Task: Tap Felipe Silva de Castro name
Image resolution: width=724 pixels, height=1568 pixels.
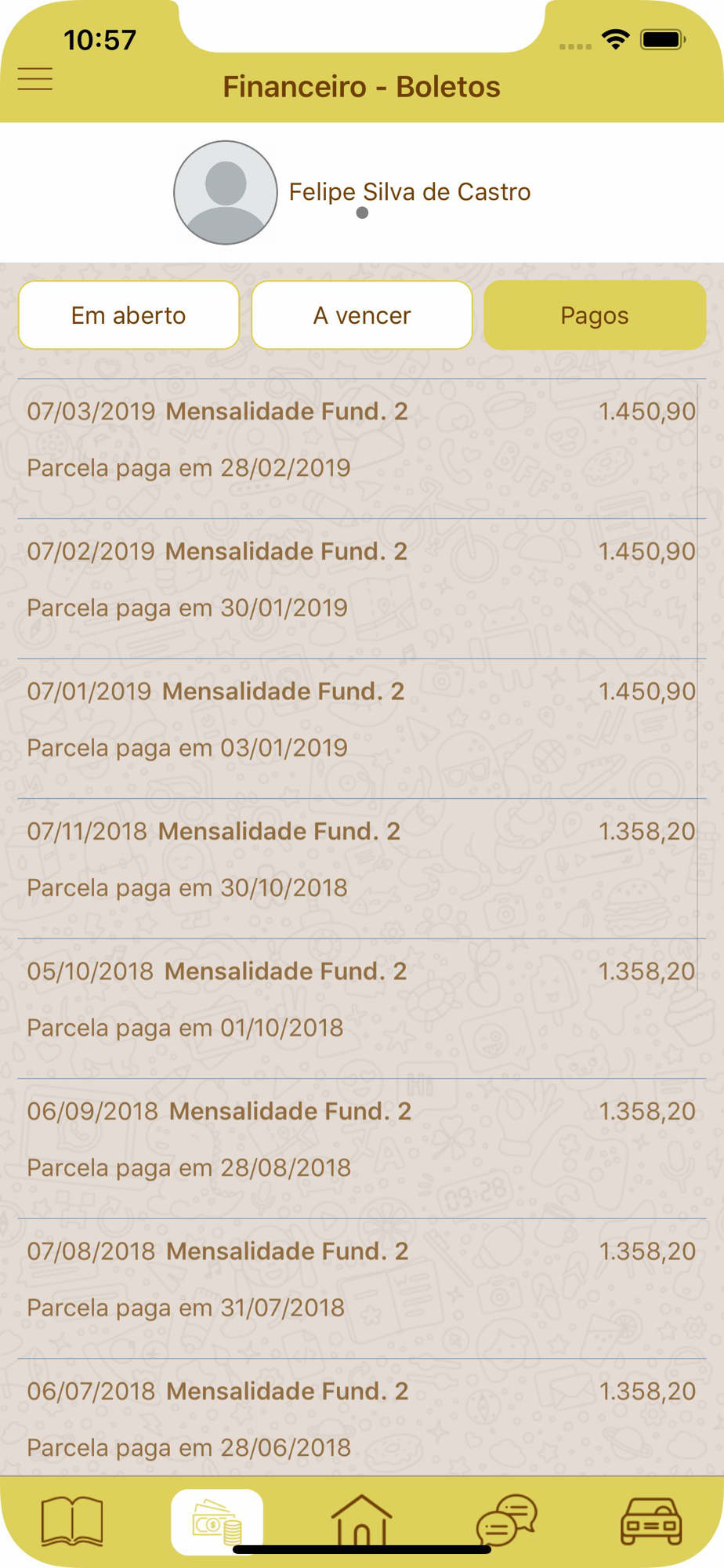Action: coord(410,192)
